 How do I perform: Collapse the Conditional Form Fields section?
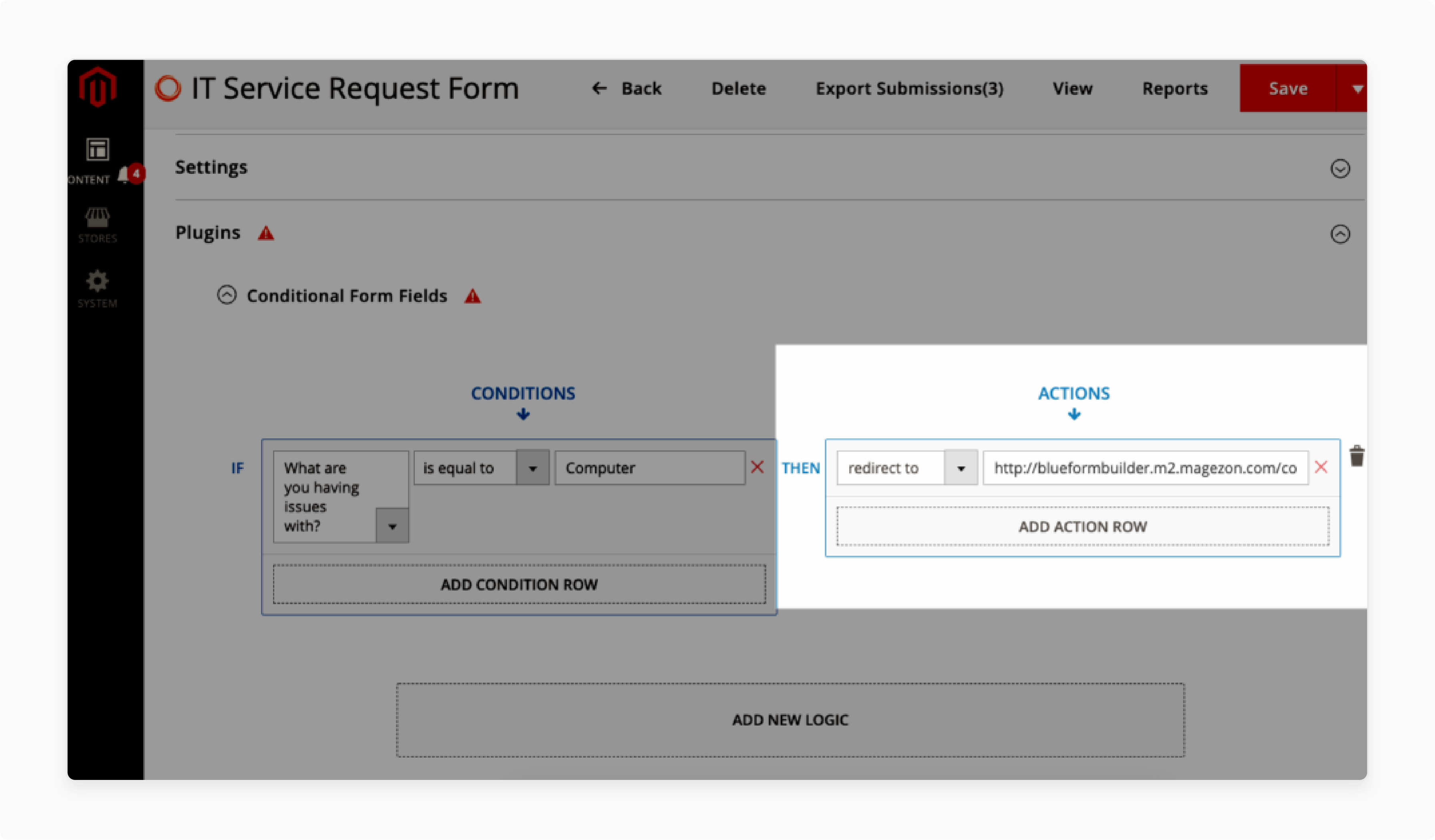(227, 295)
